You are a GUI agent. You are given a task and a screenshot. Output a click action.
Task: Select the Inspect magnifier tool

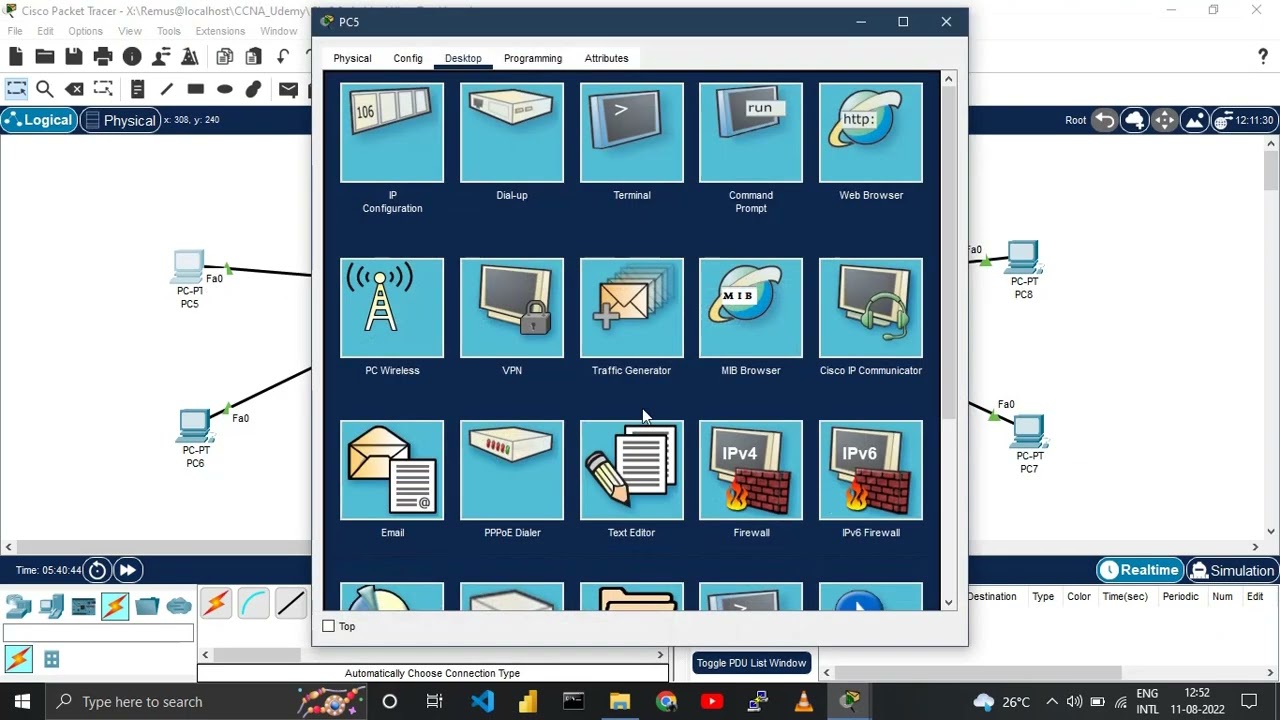pyautogui.click(x=45, y=89)
